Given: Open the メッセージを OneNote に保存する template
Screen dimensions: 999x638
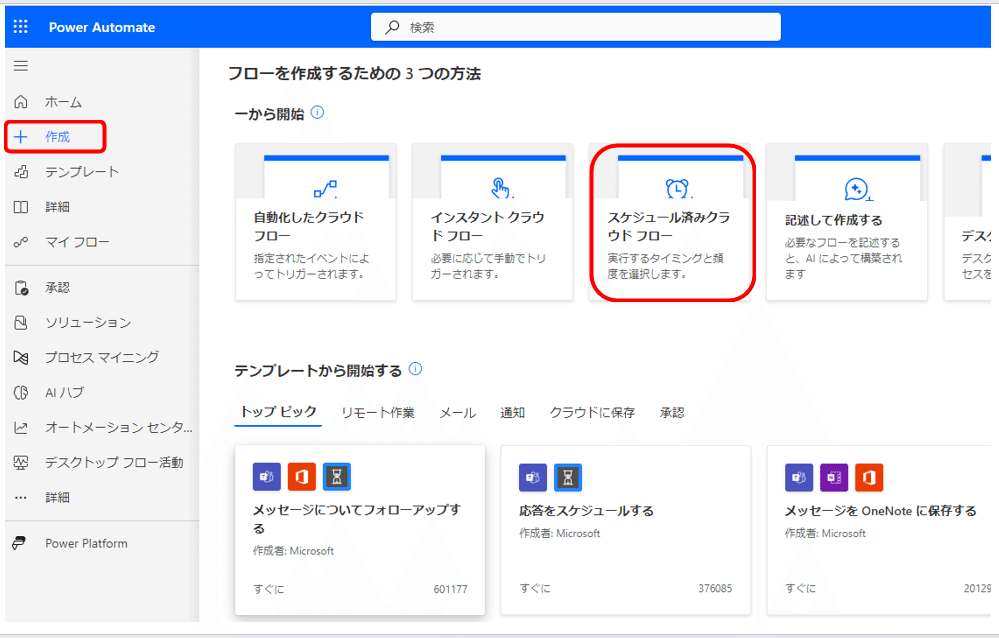Looking at the screenshot, I should pos(879,530).
